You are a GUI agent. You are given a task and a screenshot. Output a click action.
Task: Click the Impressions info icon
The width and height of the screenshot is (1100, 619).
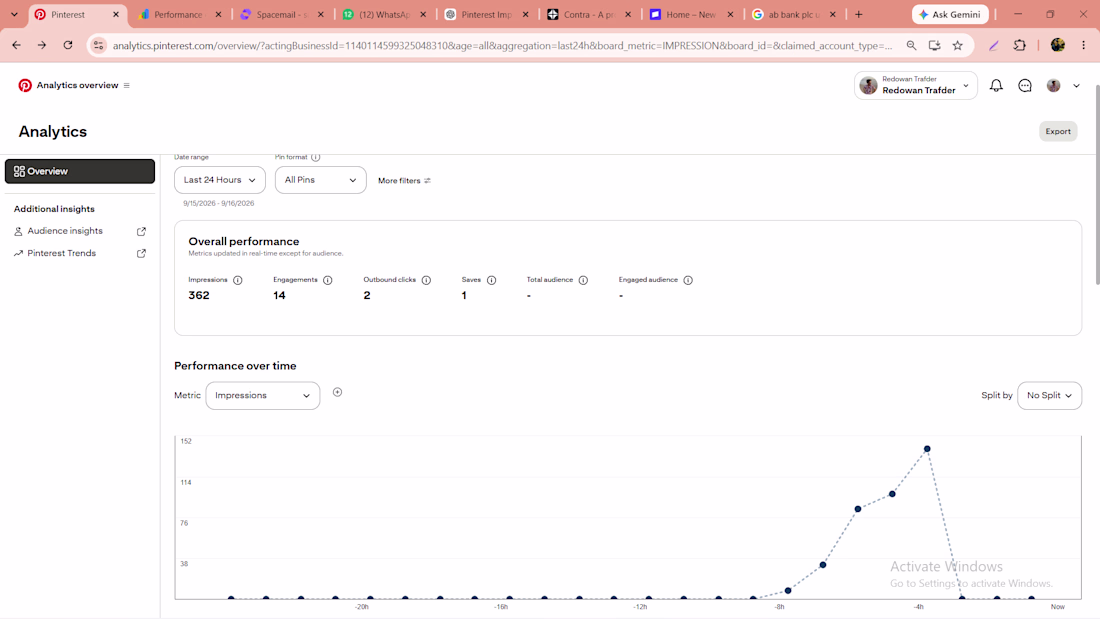pos(238,280)
